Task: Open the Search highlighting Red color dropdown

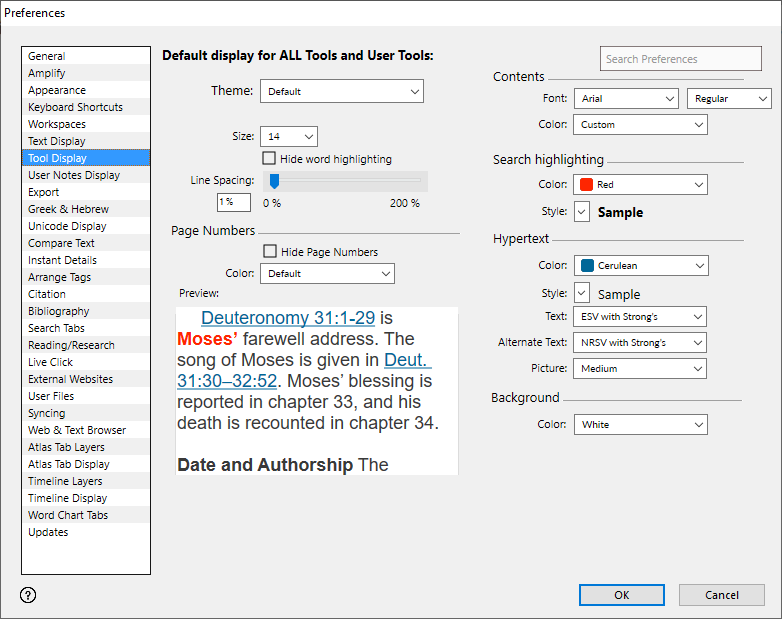Action: click(x=641, y=185)
